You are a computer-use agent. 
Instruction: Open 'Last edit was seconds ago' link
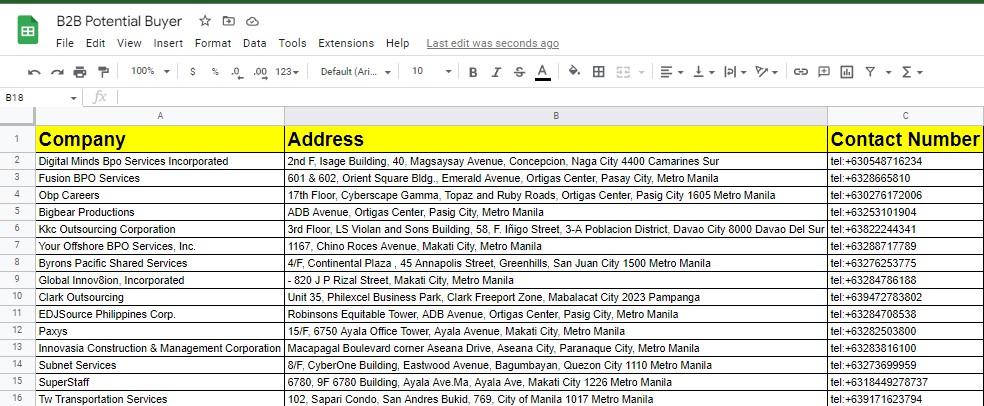[x=493, y=43]
